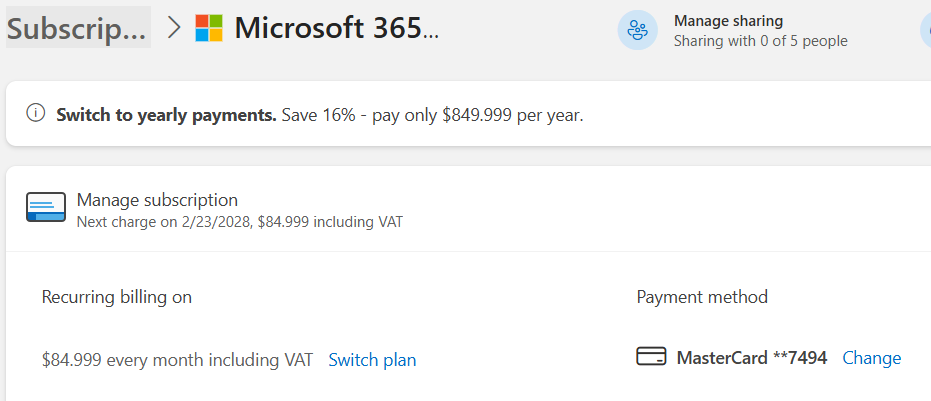Image resolution: width=931 pixels, height=401 pixels.
Task: Click the Subscriptions breadcrumb link
Action: point(78,27)
